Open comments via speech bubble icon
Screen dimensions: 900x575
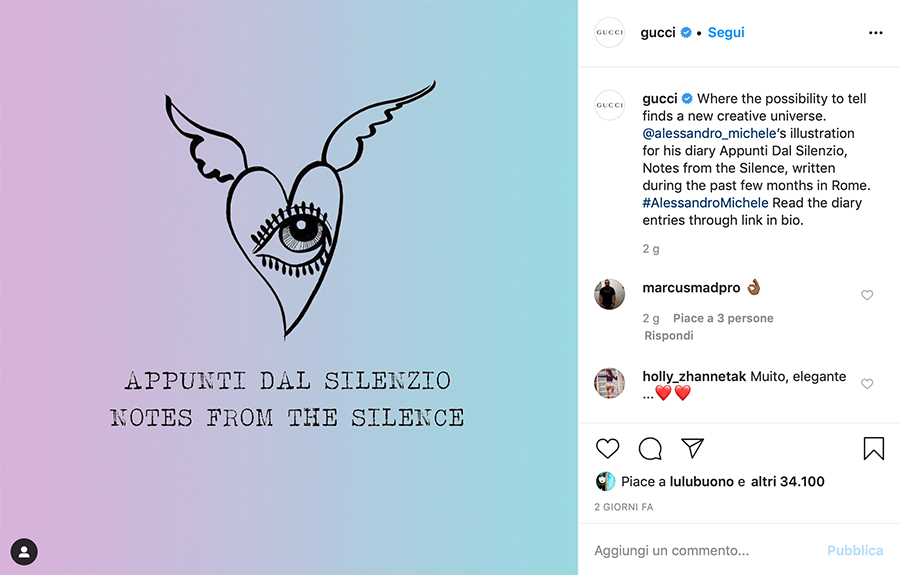(x=650, y=448)
